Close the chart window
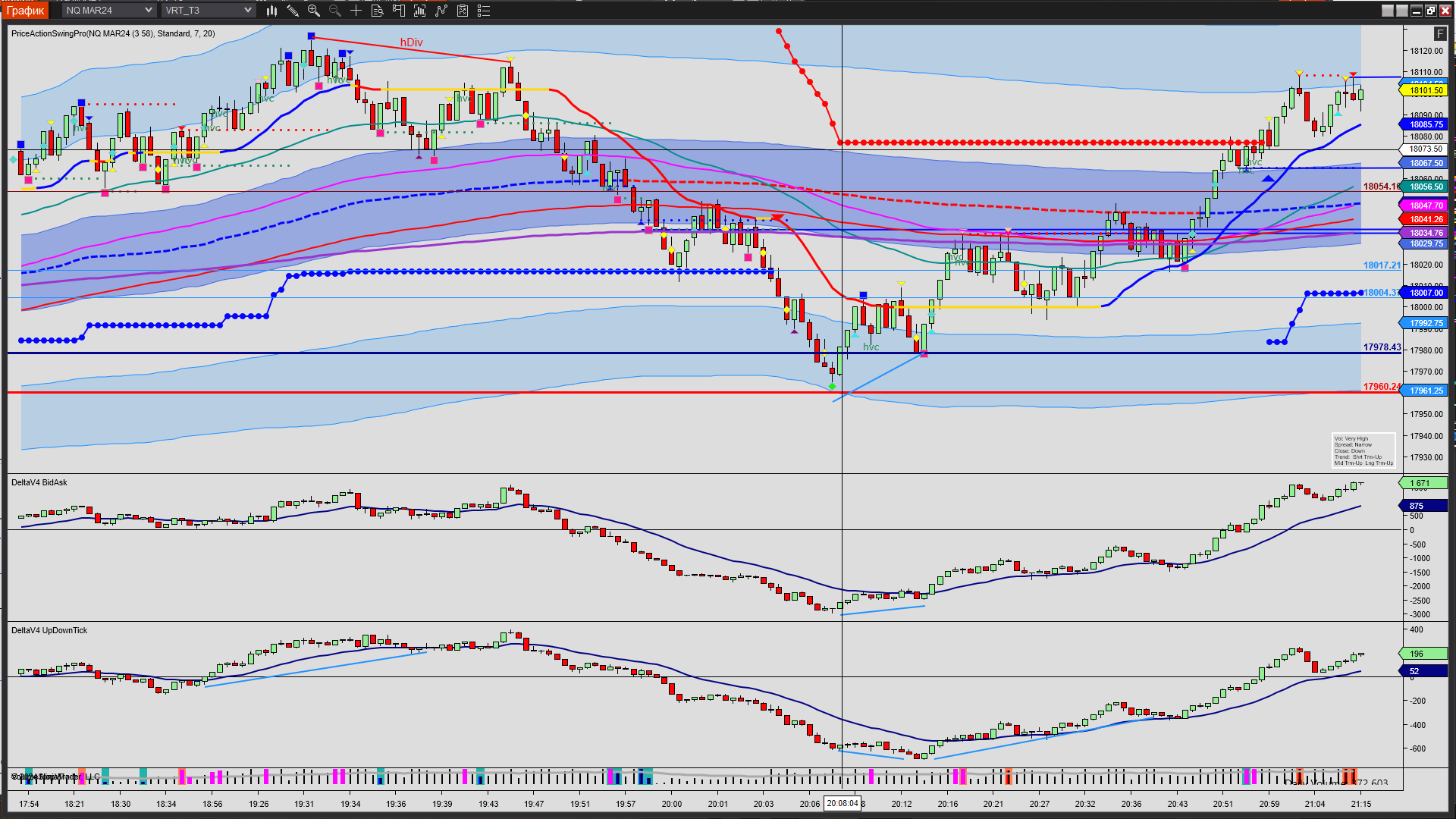Image resolution: width=1456 pixels, height=819 pixels. point(1445,11)
